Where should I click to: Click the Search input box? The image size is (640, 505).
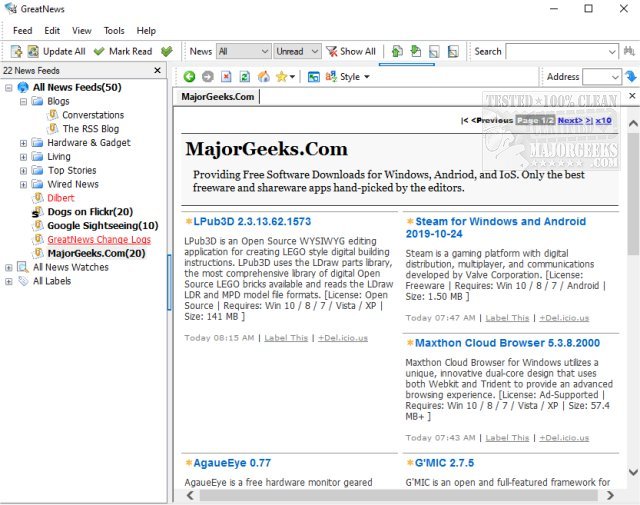tap(557, 51)
